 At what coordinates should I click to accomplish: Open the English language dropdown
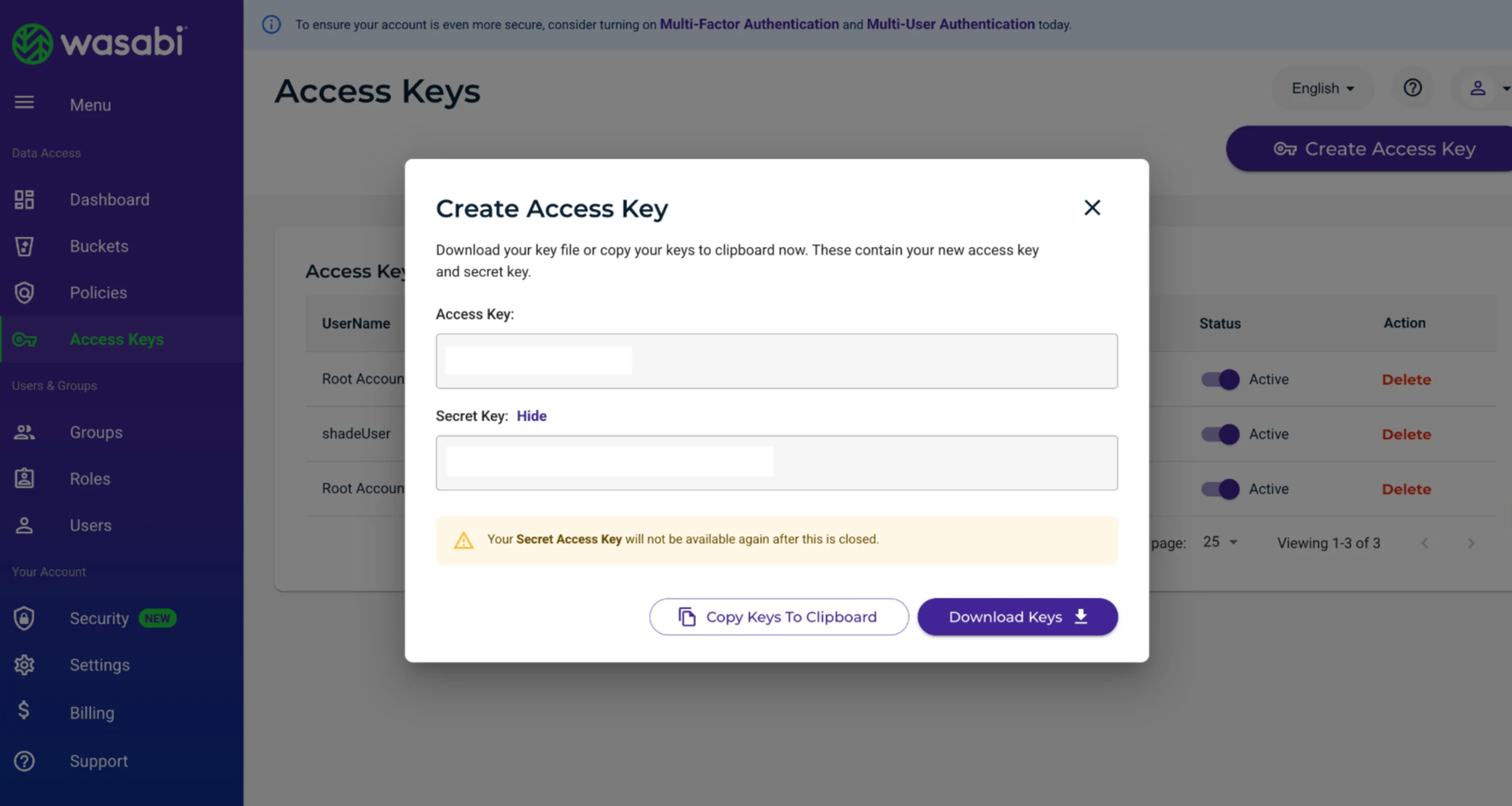[x=1322, y=88]
